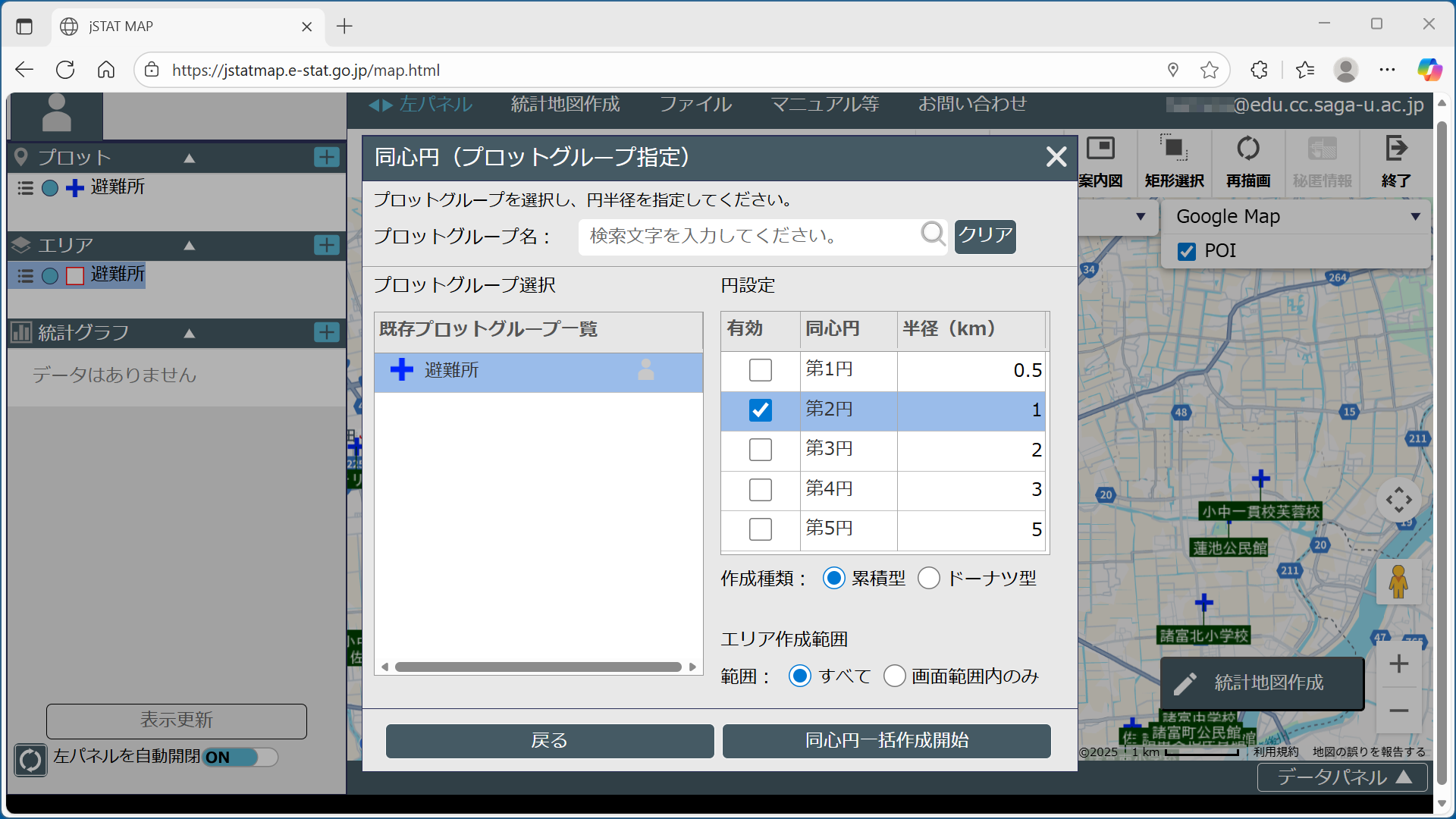Expand the データパネル bar

(1342, 777)
